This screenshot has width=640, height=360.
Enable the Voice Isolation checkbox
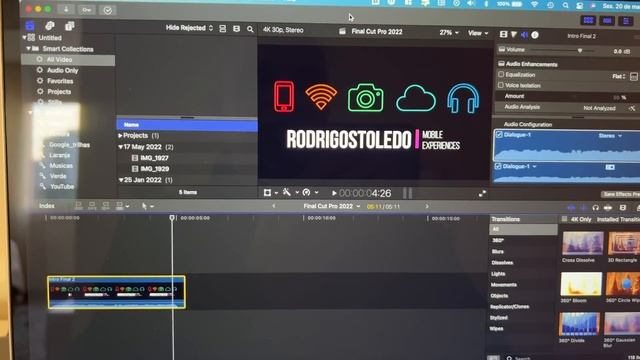pos(501,85)
